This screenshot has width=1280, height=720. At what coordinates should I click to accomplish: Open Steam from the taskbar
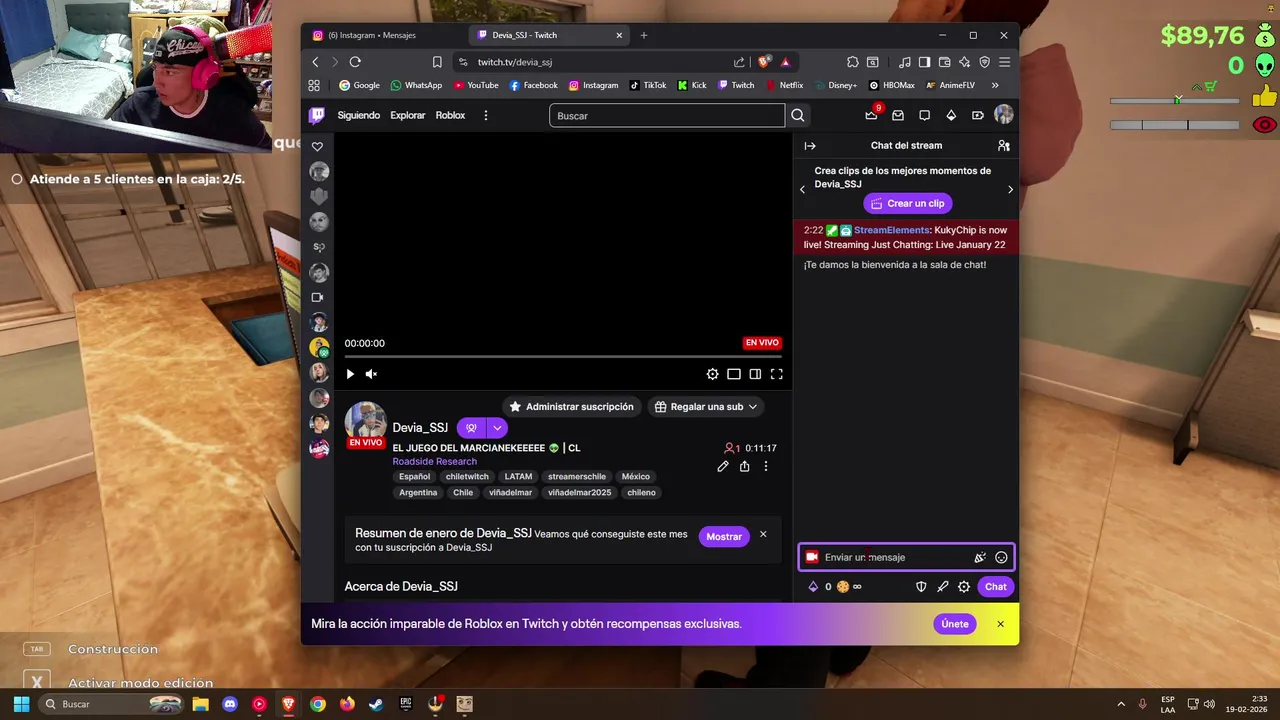click(376, 704)
